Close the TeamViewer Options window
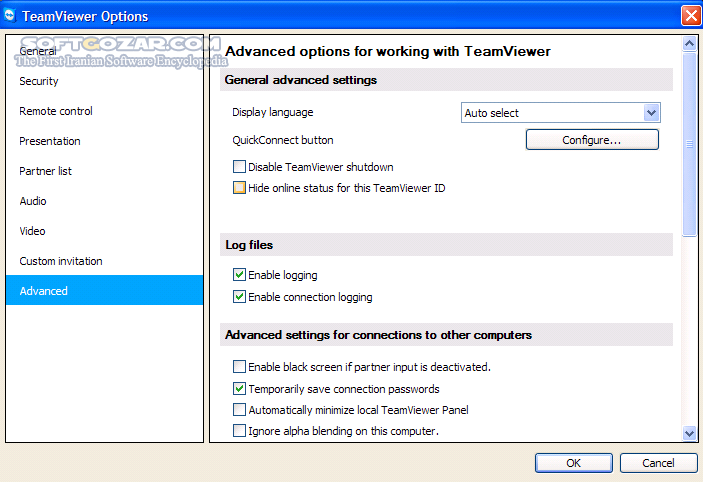The width and height of the screenshot is (703, 482). pos(691,16)
